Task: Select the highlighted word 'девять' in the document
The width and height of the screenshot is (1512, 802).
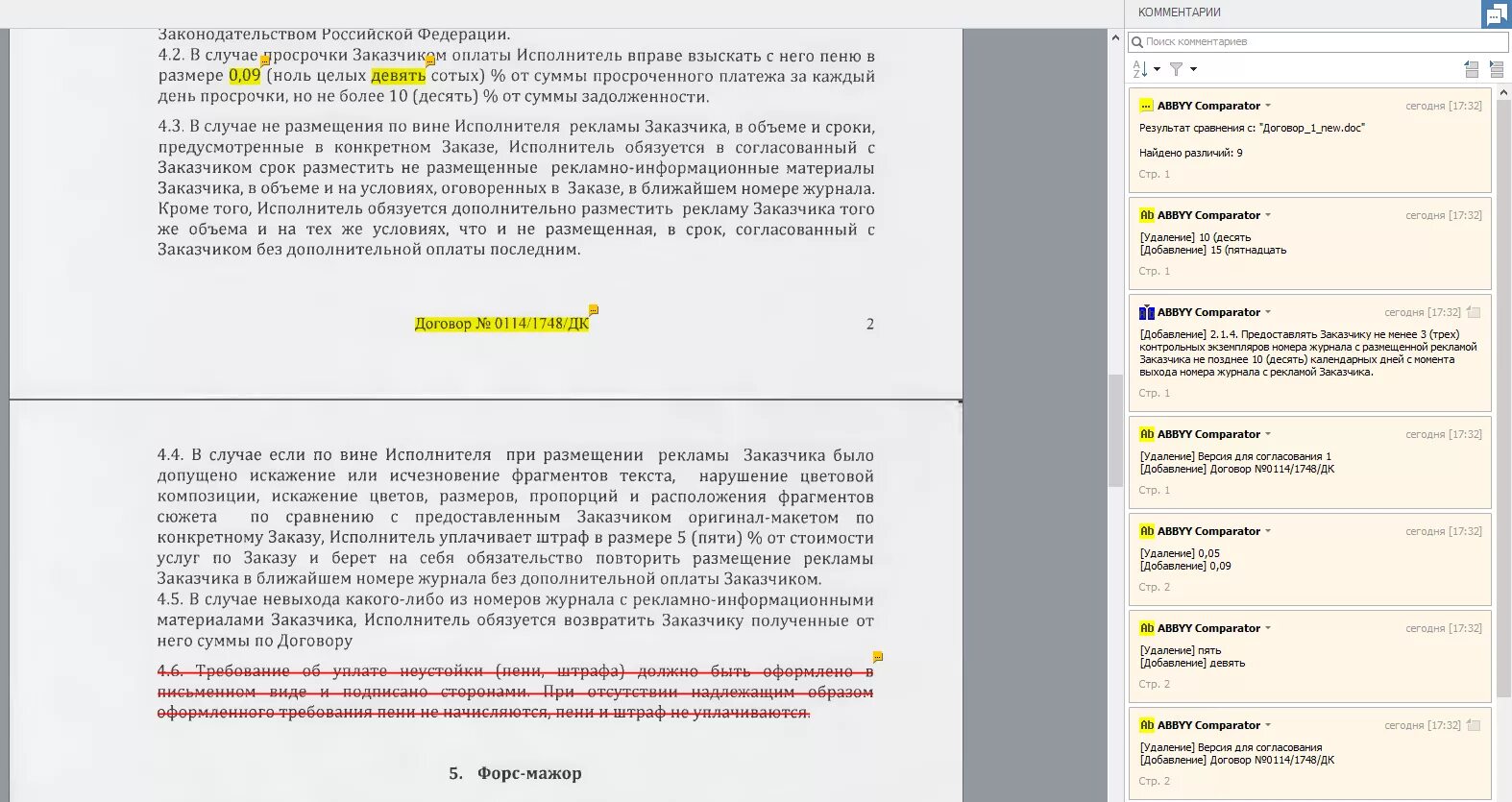Action: pos(399,76)
